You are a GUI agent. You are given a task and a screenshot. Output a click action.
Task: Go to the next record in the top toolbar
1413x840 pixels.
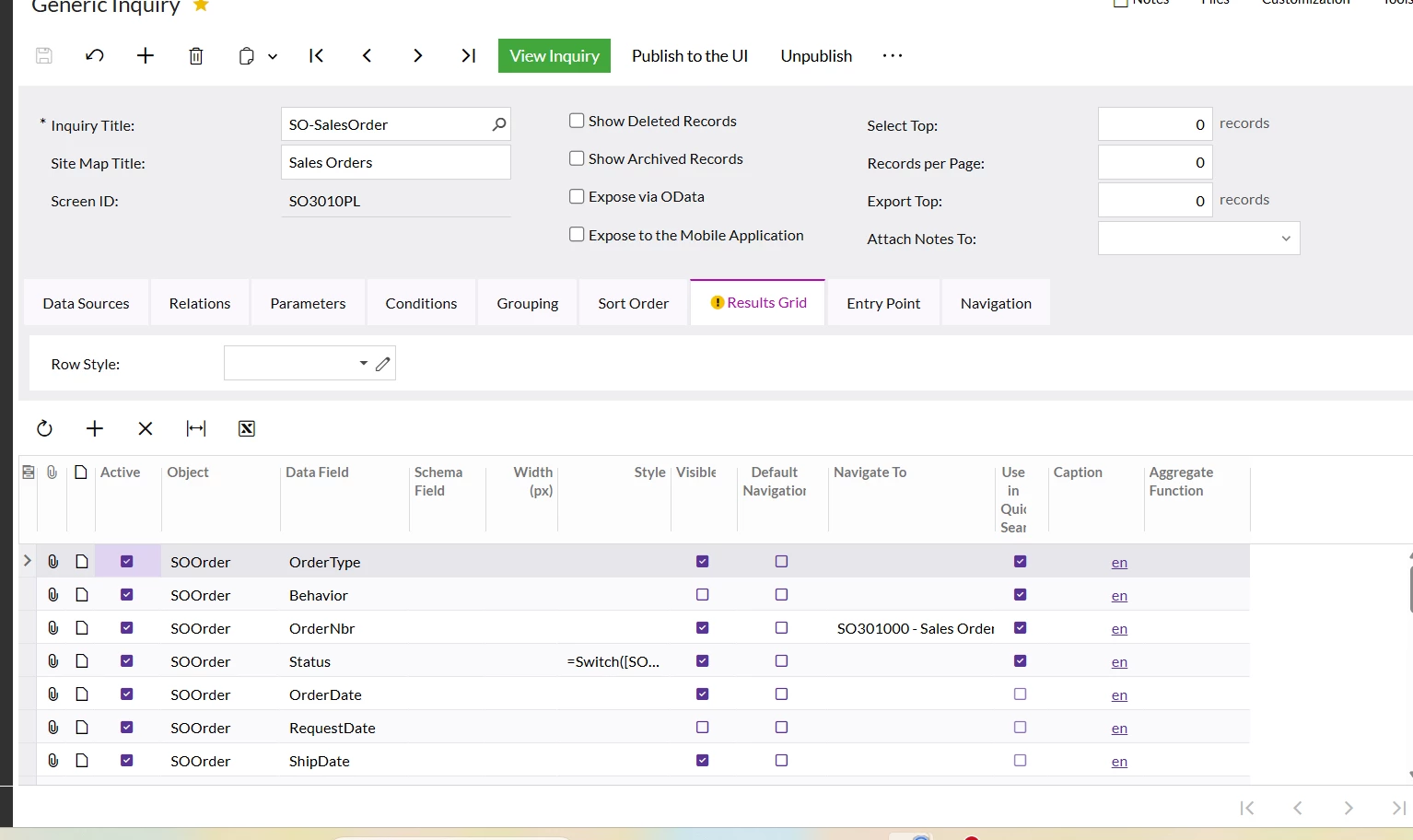click(x=417, y=55)
